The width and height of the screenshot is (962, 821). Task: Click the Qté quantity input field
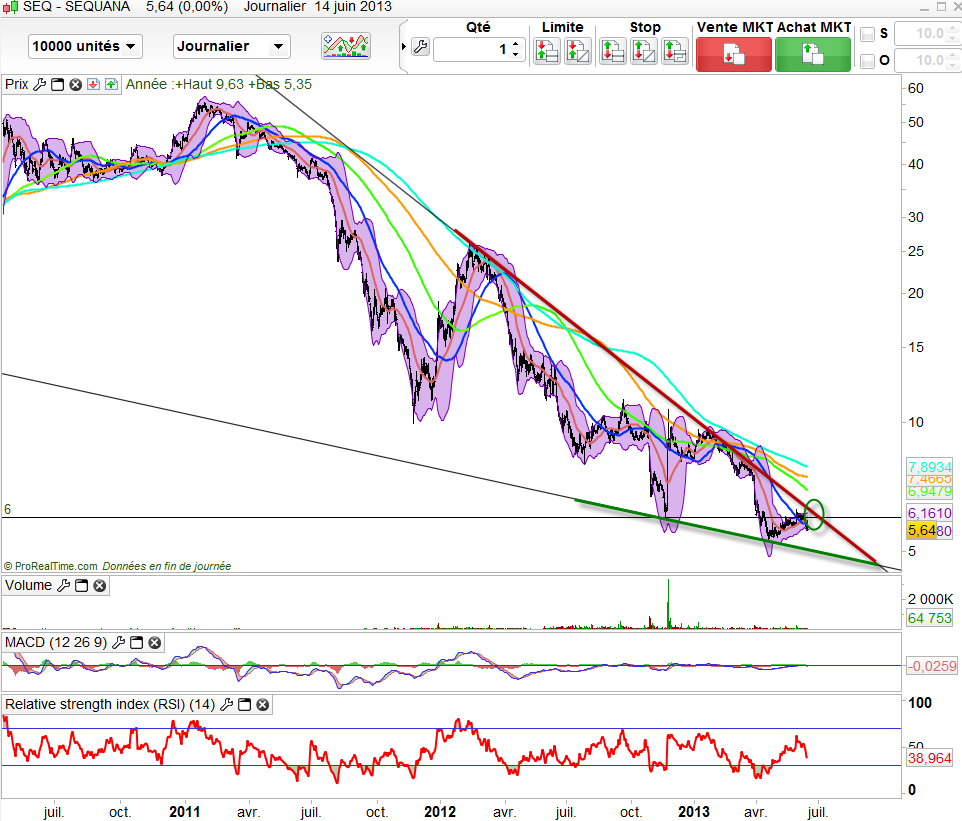click(472, 48)
